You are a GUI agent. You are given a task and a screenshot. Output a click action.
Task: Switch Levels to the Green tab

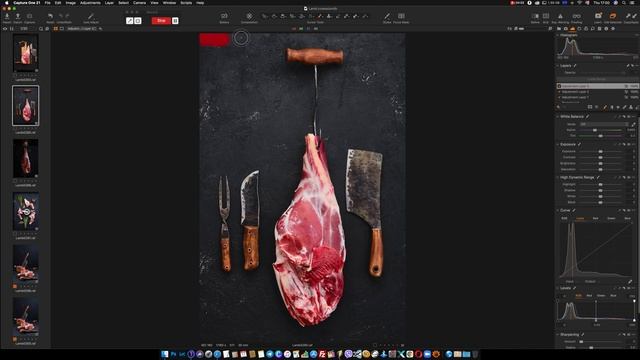pos(601,296)
